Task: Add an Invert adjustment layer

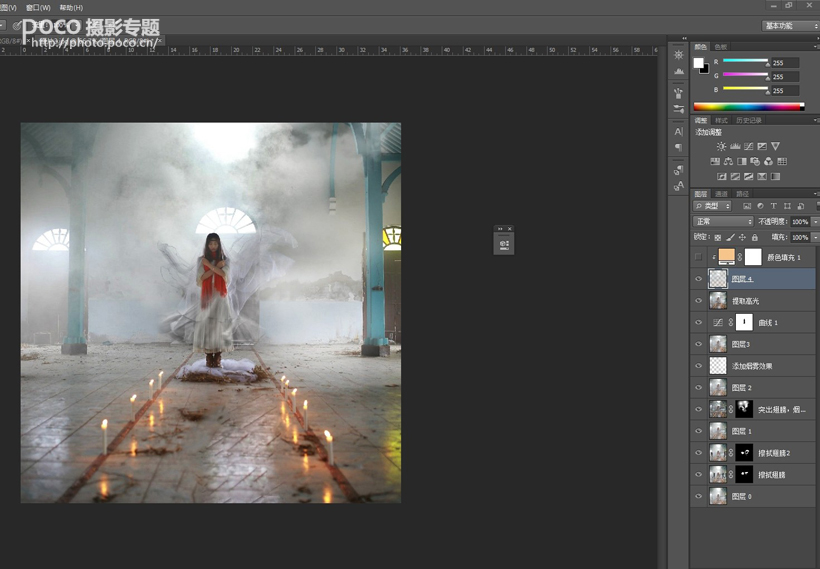Action: pos(721,177)
